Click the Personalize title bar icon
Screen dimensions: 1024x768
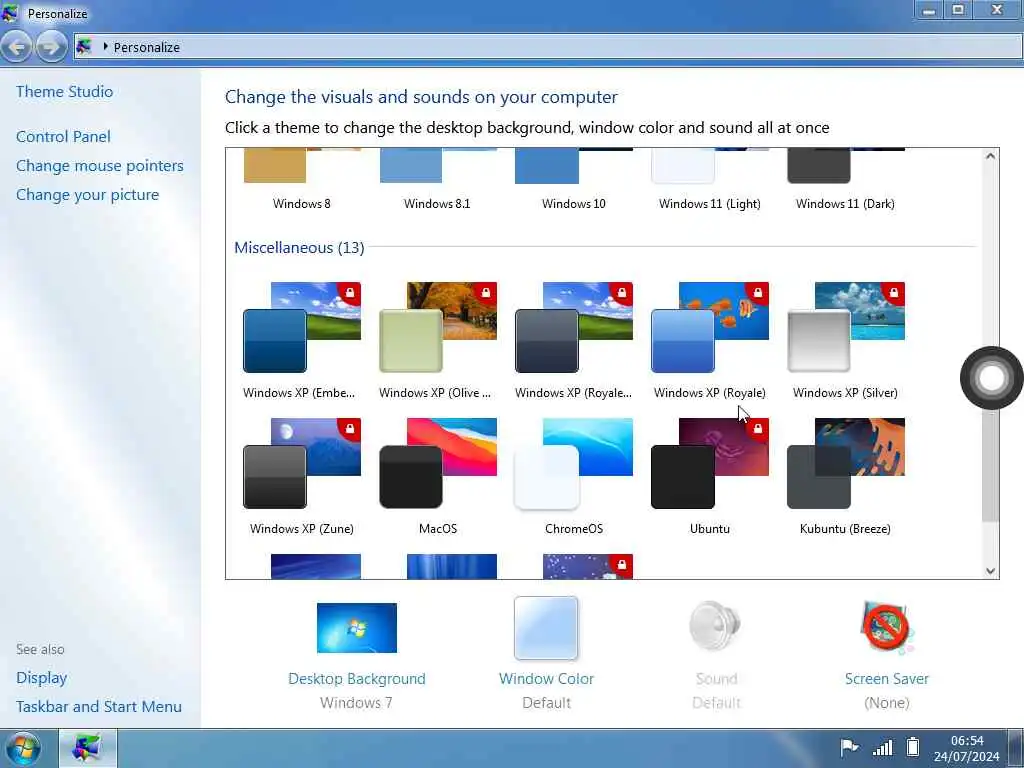point(10,12)
